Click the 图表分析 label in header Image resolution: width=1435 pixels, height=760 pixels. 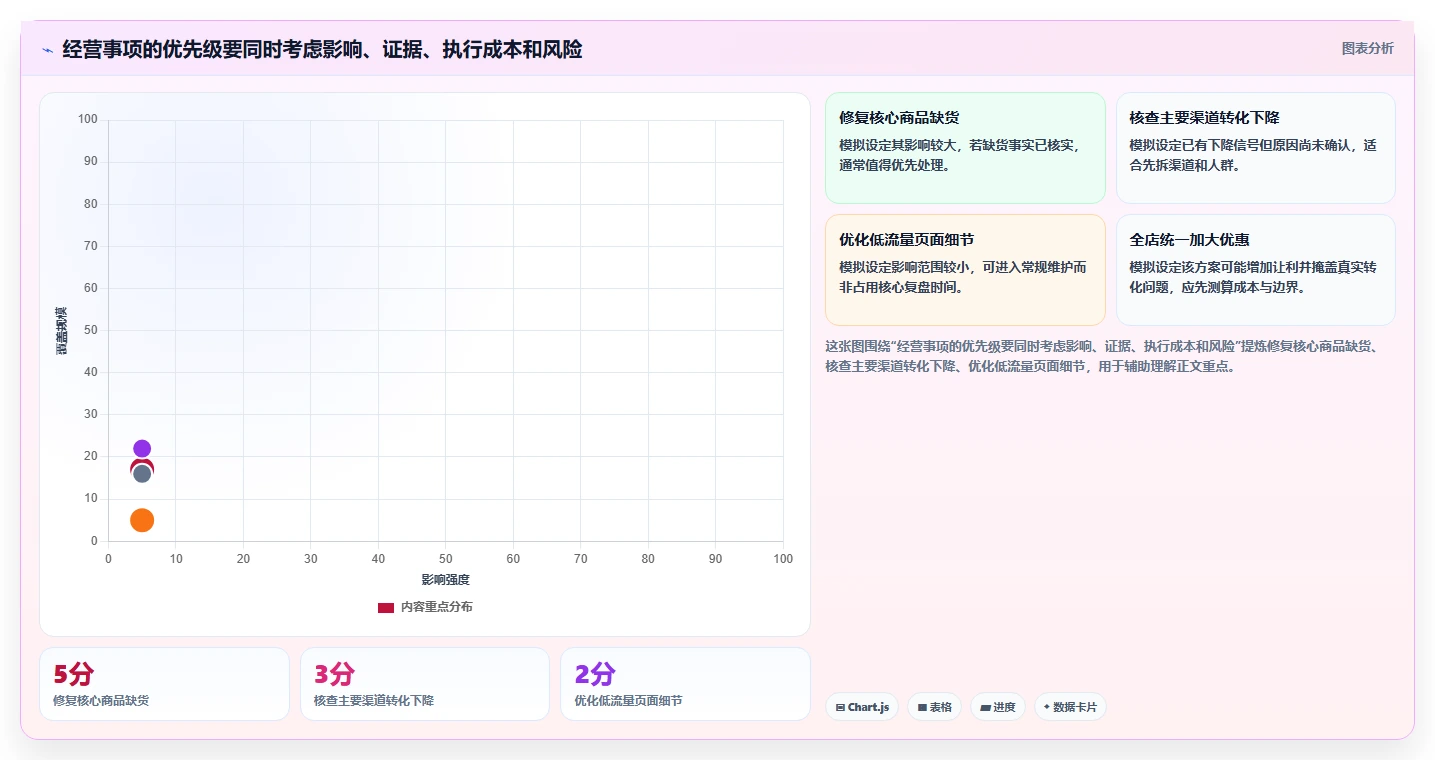click(x=1367, y=48)
